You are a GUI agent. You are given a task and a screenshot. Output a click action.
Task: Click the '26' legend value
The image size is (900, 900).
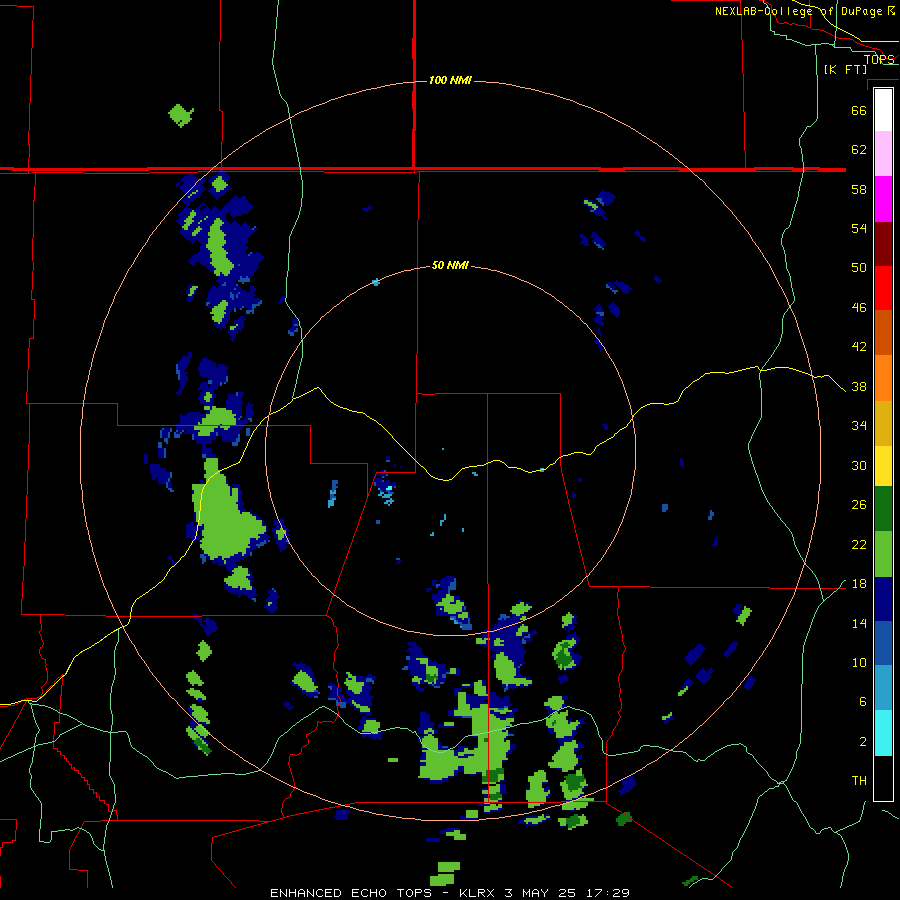pyautogui.click(x=859, y=505)
